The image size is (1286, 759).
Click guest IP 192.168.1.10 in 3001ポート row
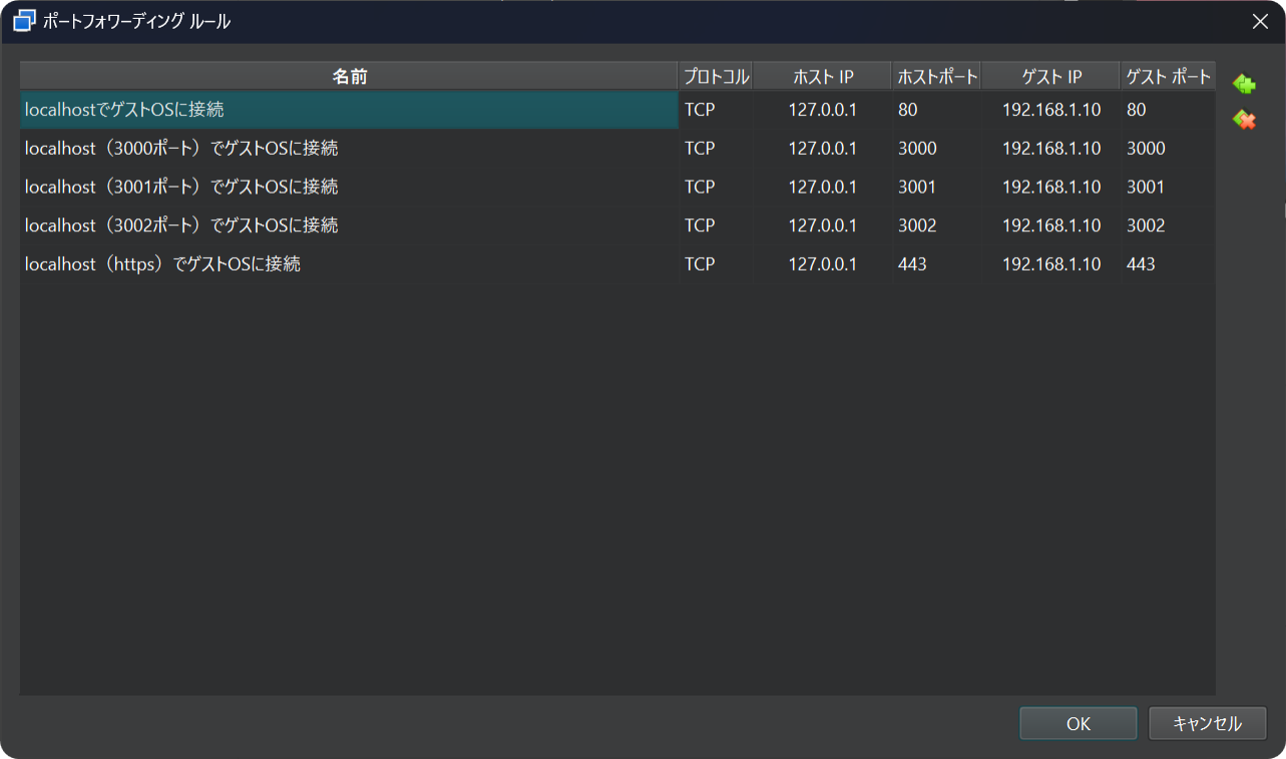(1052, 187)
